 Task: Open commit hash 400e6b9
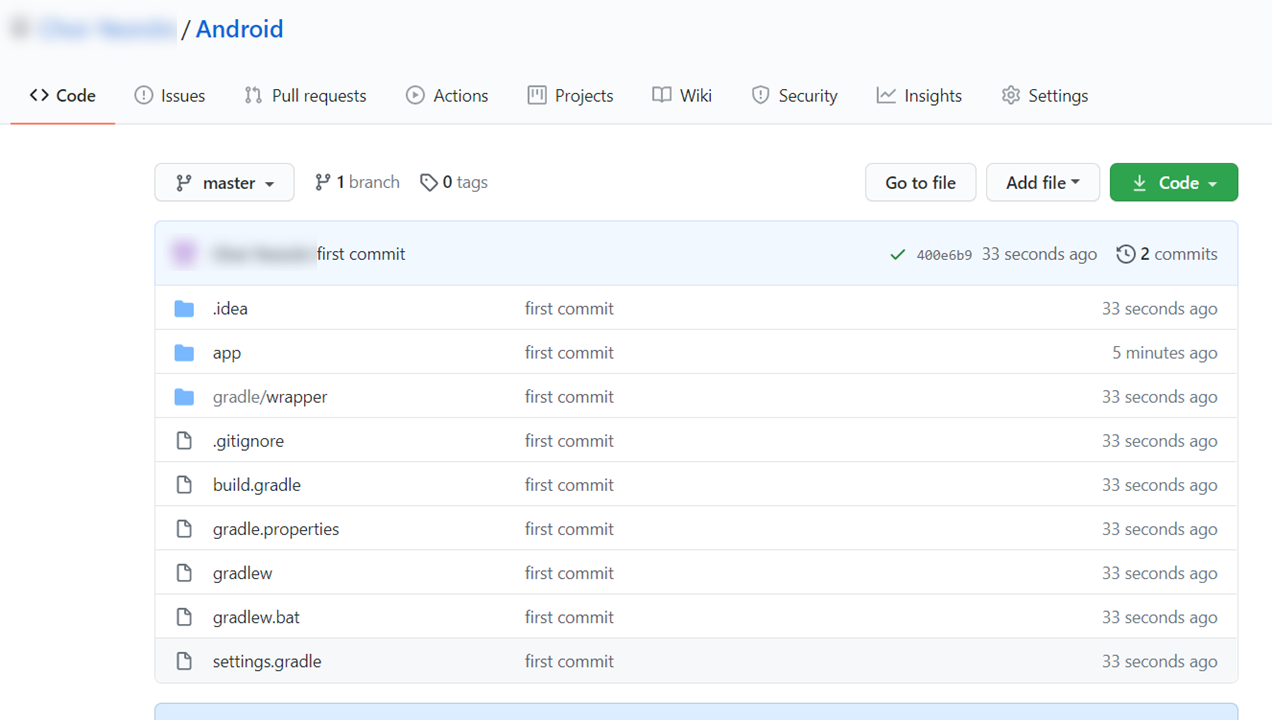pyautogui.click(x=944, y=255)
